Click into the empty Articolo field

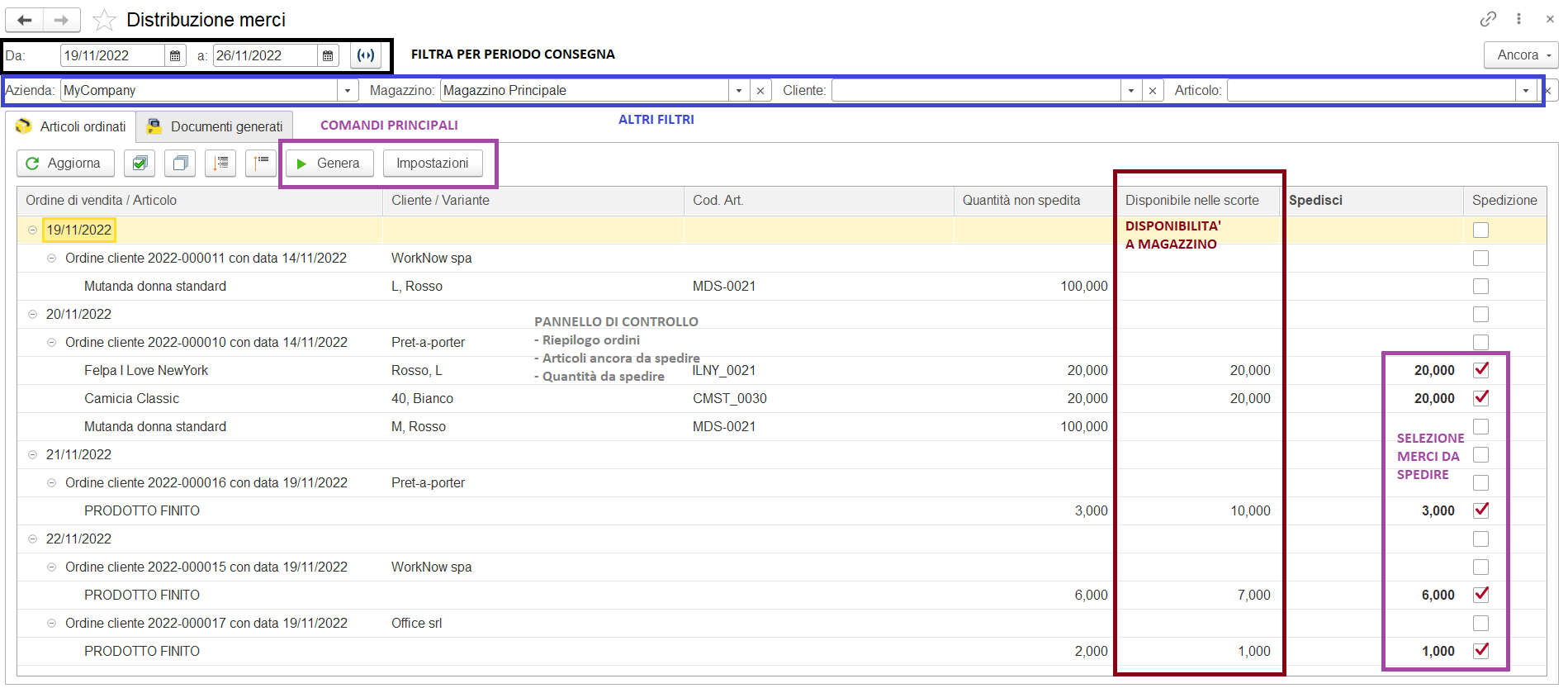pos(1371,91)
